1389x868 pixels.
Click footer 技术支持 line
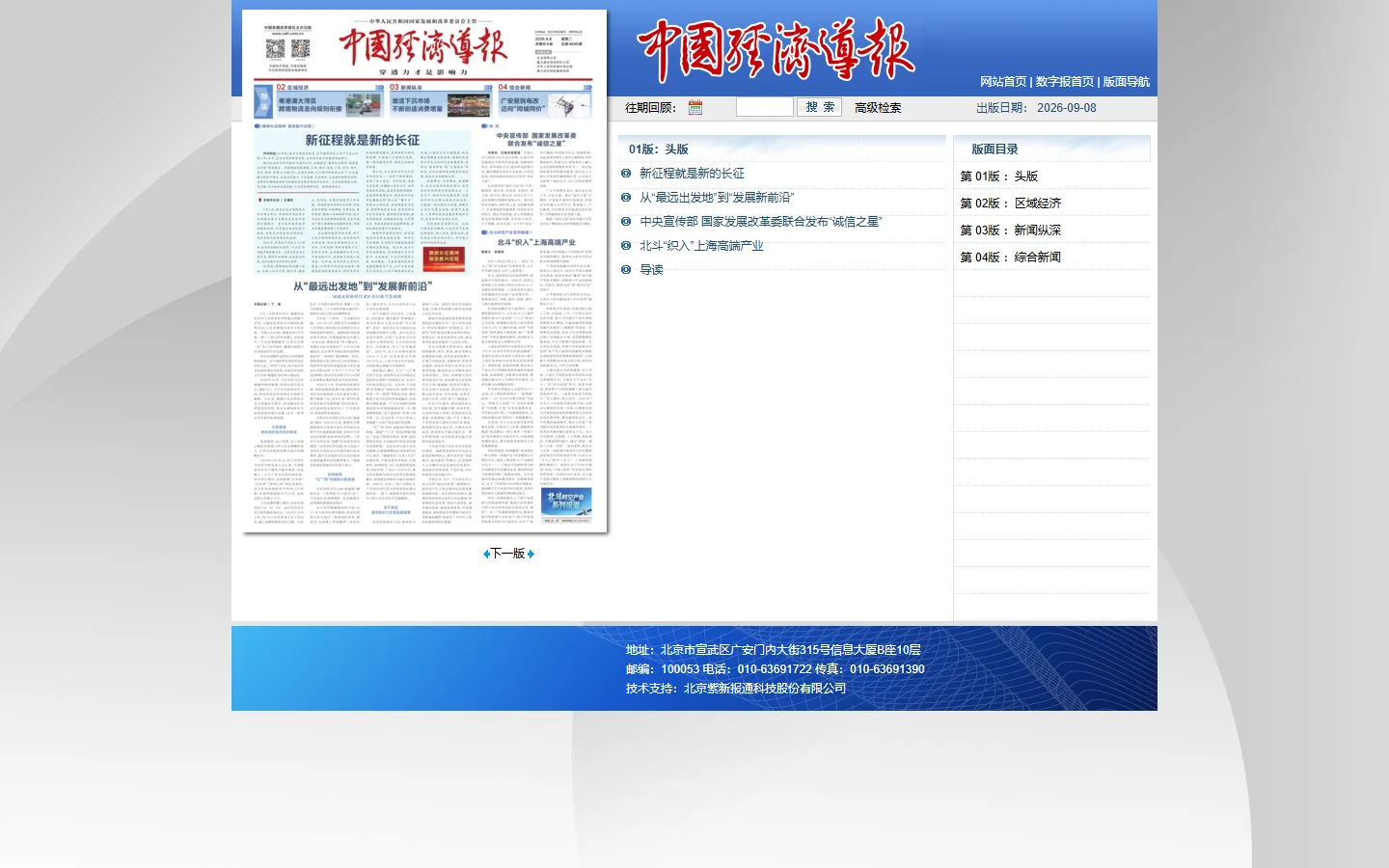pos(736,689)
